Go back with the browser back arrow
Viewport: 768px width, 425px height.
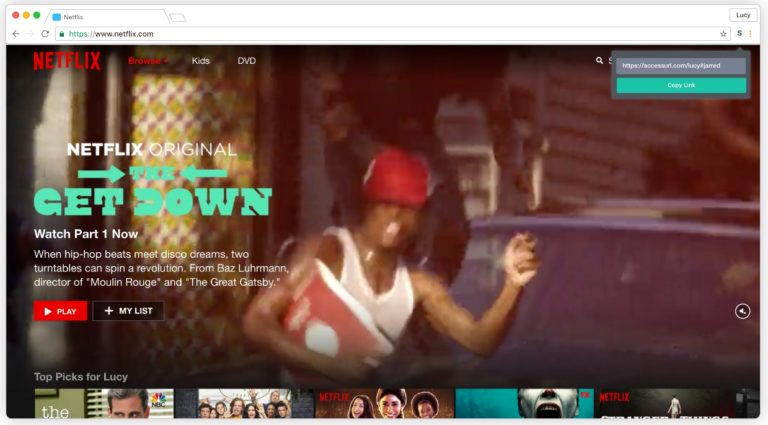[16, 34]
